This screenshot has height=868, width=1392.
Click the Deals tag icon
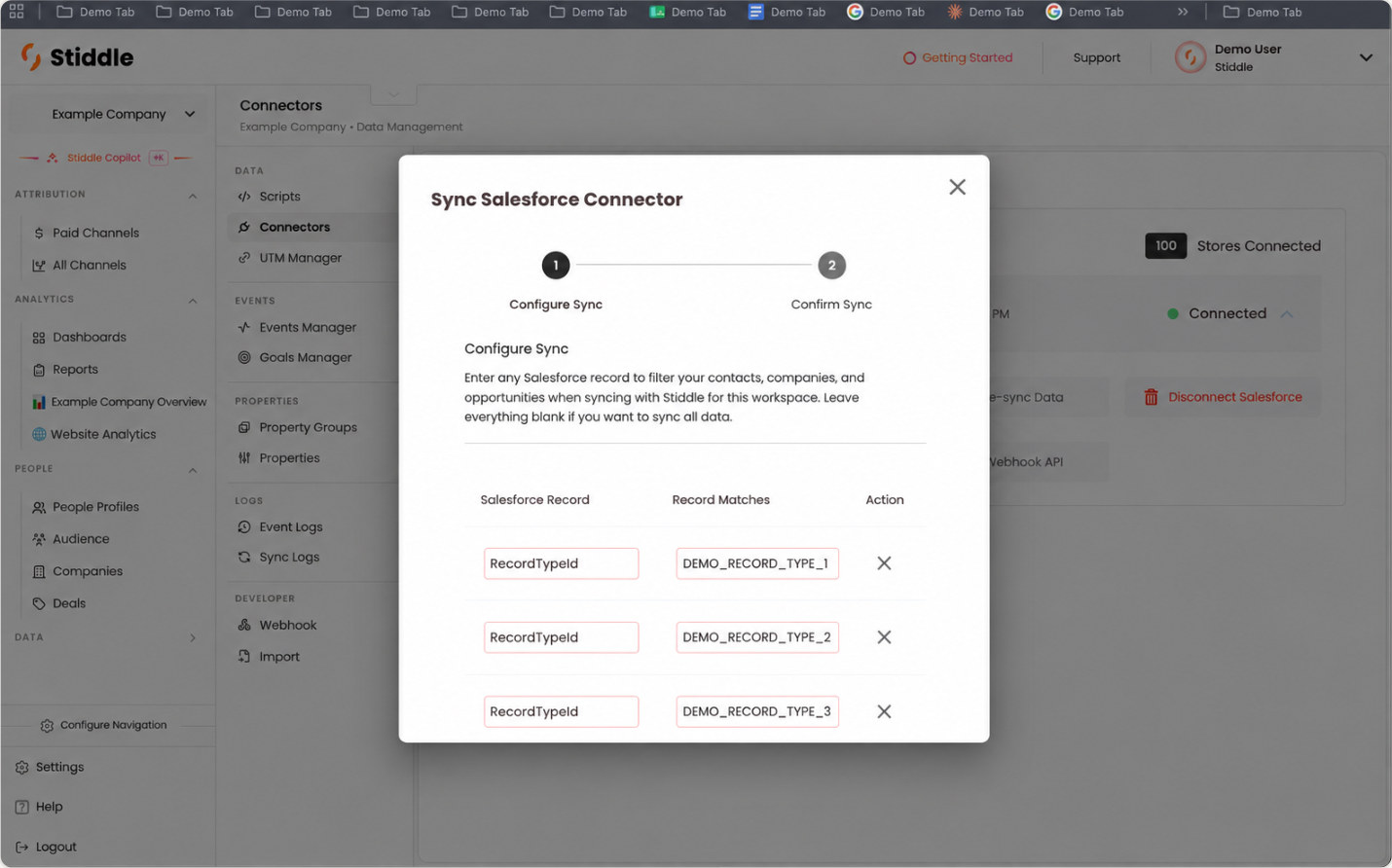[39, 603]
